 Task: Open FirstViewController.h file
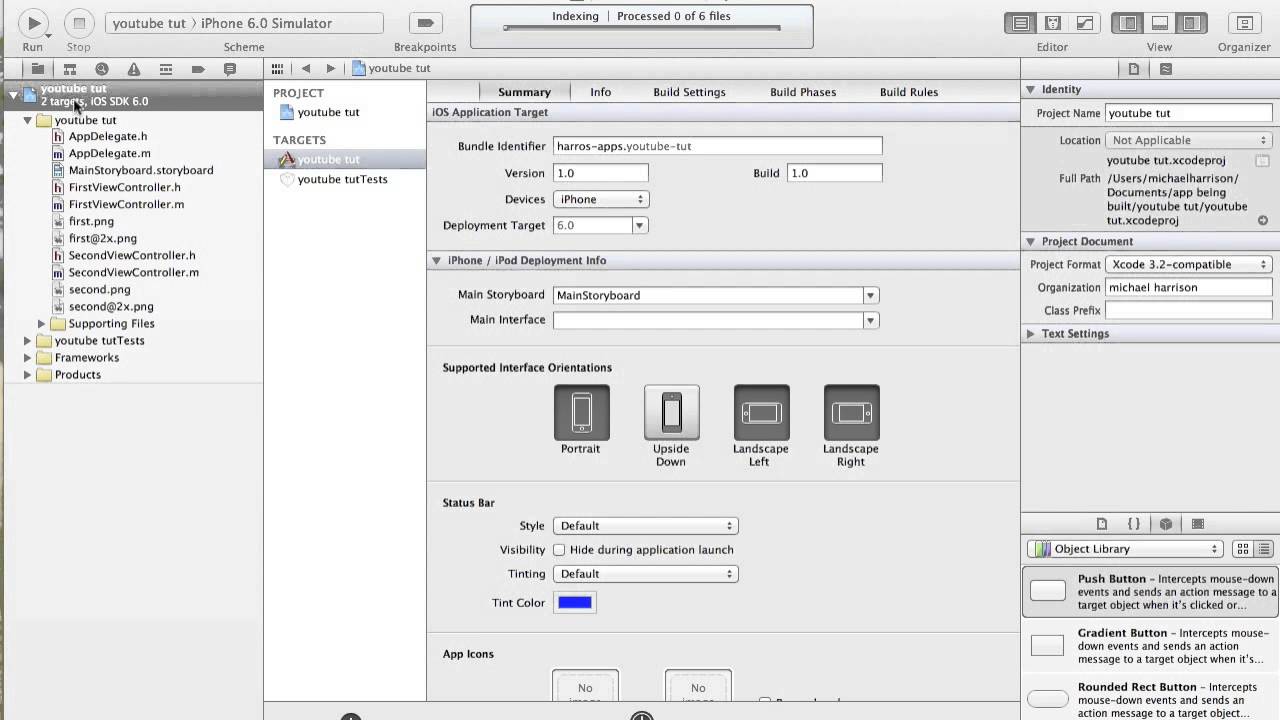(124, 188)
